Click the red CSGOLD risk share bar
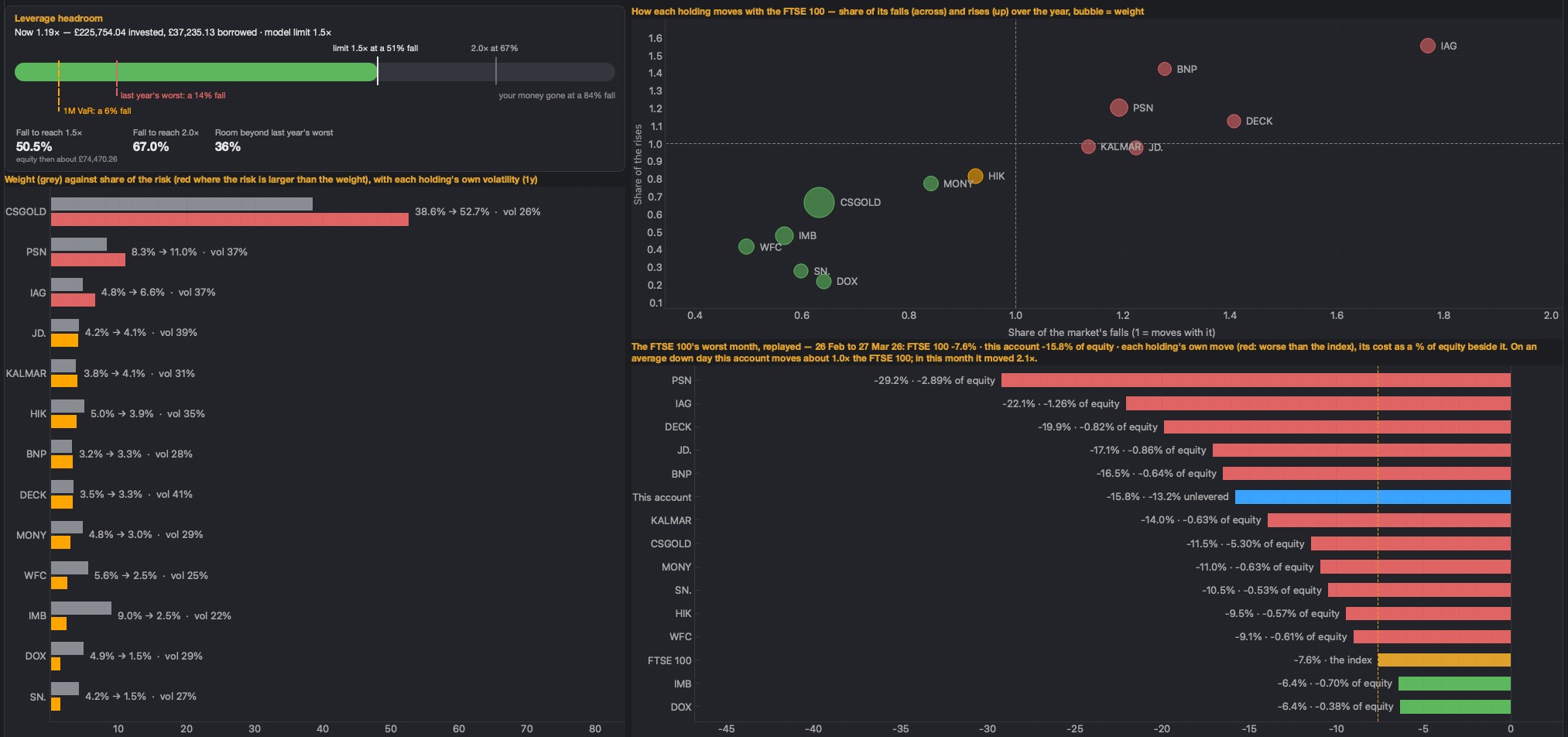Image resolution: width=1568 pixels, height=737 pixels. point(230,219)
